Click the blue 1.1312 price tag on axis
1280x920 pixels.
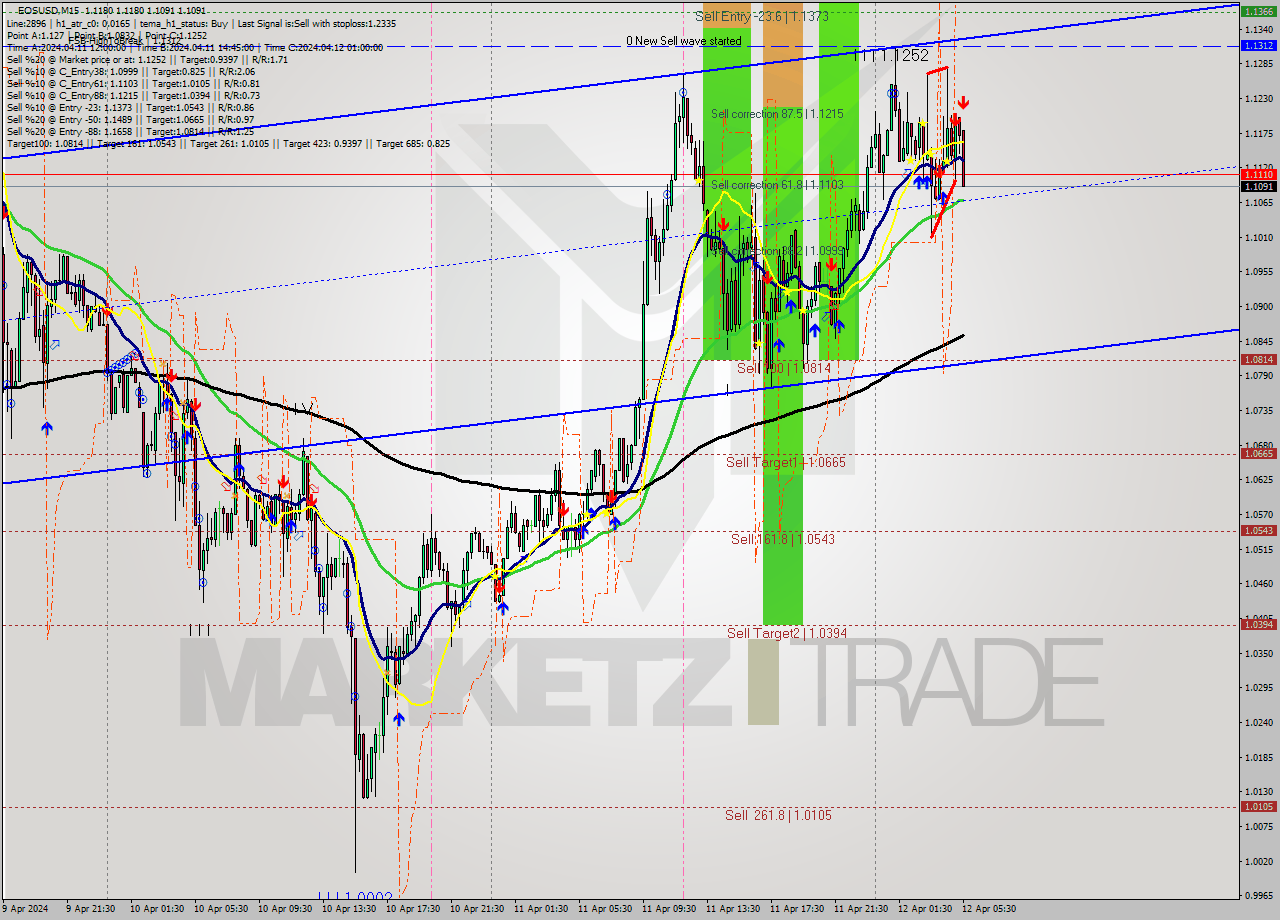1257,46
